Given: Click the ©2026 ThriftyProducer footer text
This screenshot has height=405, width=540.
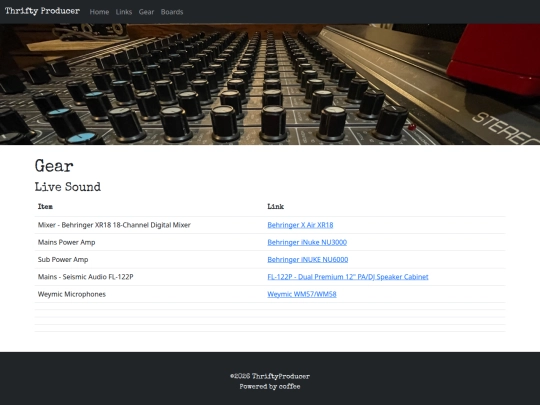Looking at the screenshot, I should coord(270,376).
